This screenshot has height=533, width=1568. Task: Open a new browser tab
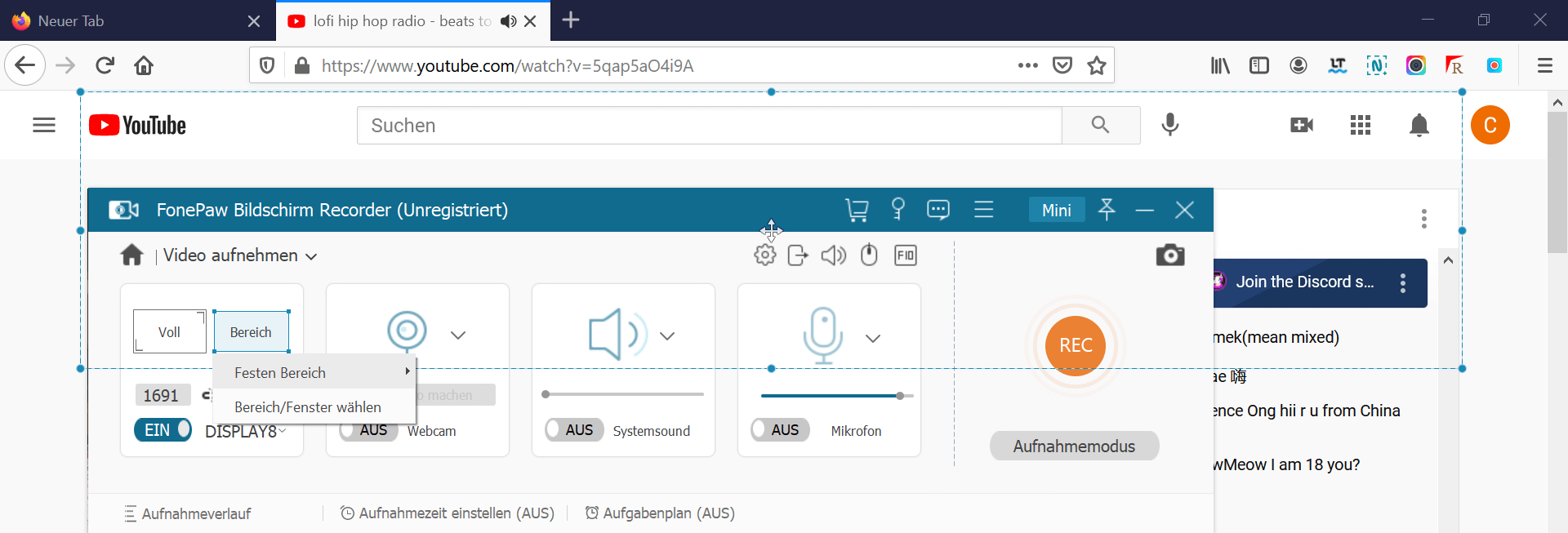point(571,20)
